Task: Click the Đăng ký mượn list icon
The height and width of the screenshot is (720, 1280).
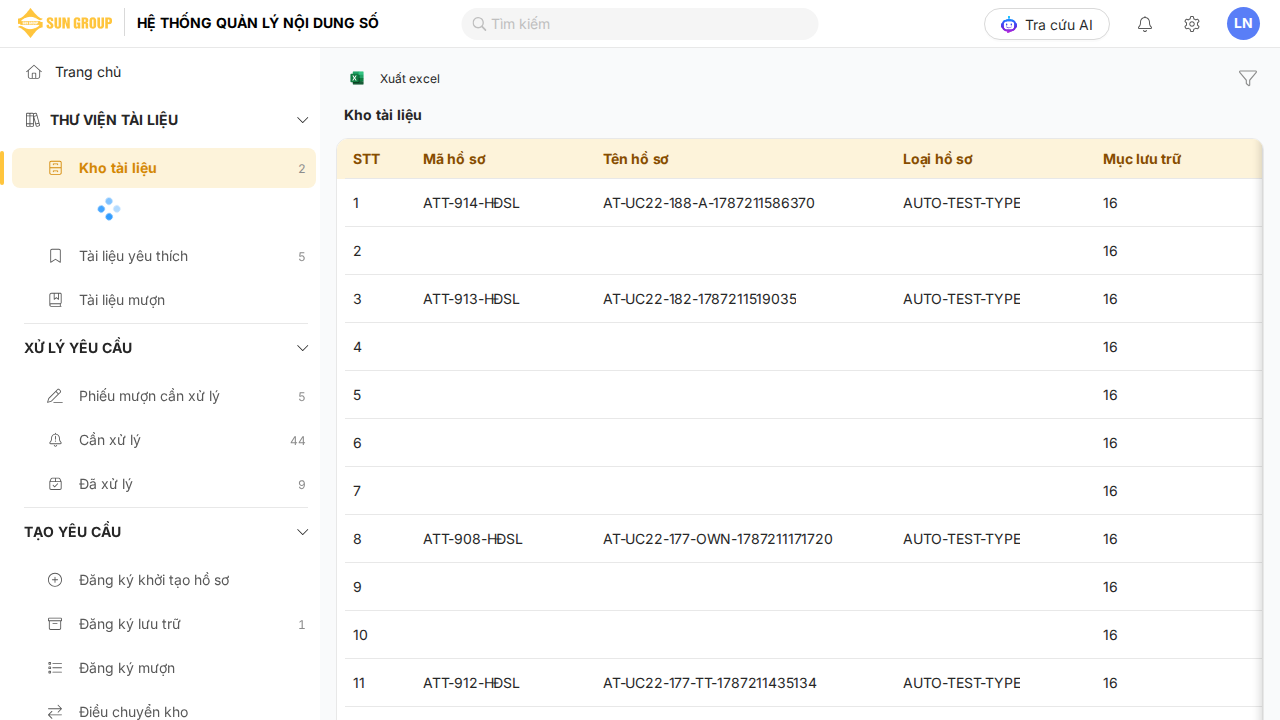Action: 55,668
